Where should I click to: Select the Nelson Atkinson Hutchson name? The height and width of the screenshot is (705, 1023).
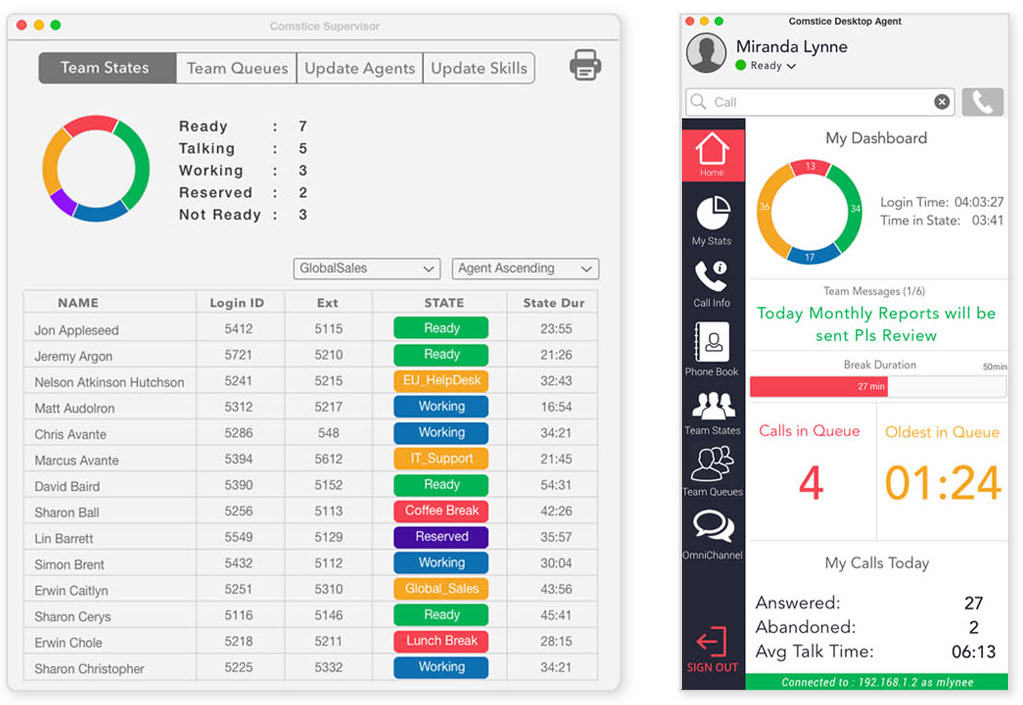(110, 382)
